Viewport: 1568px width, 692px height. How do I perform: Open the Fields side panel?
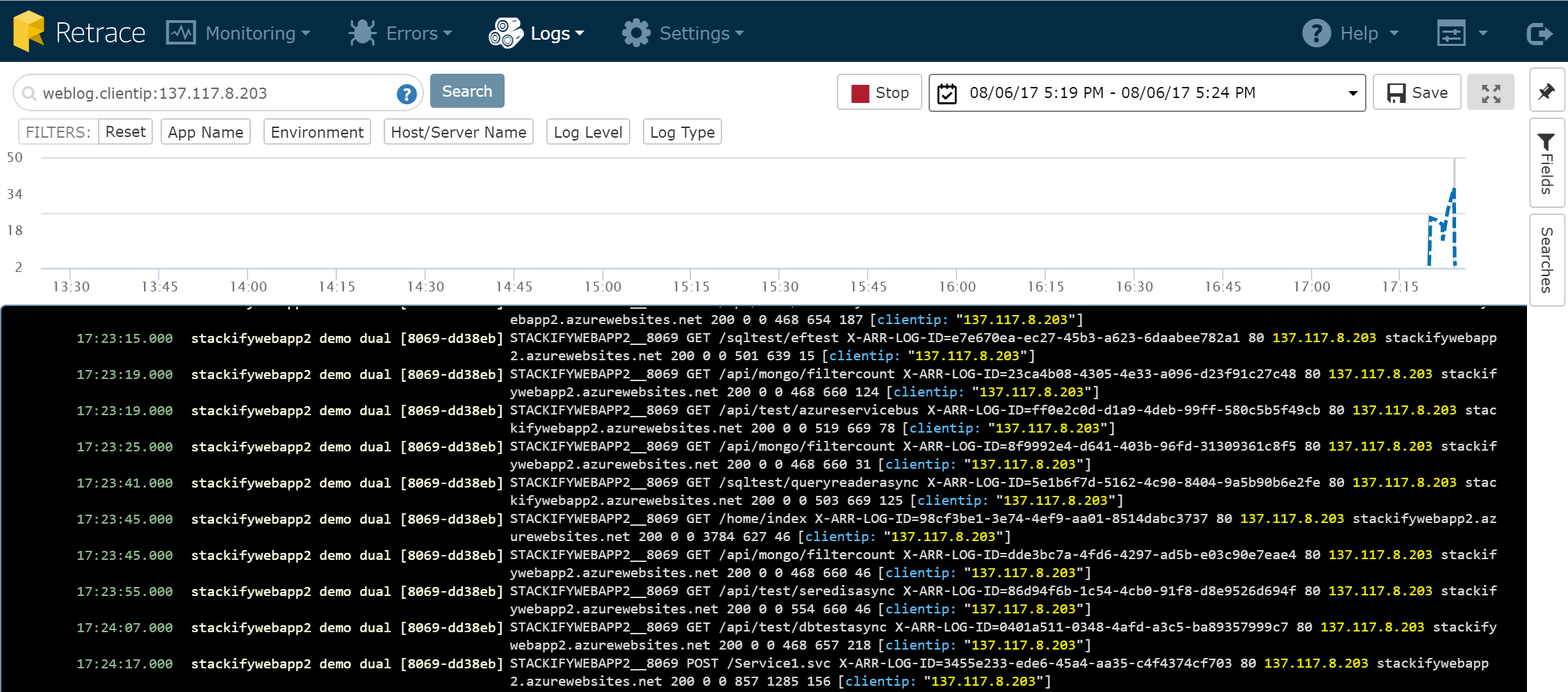(1546, 163)
